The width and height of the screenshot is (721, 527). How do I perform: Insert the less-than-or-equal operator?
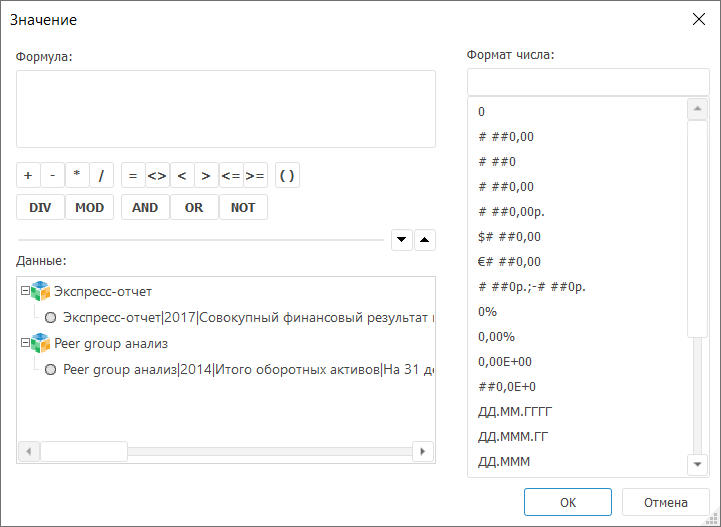[231, 176]
